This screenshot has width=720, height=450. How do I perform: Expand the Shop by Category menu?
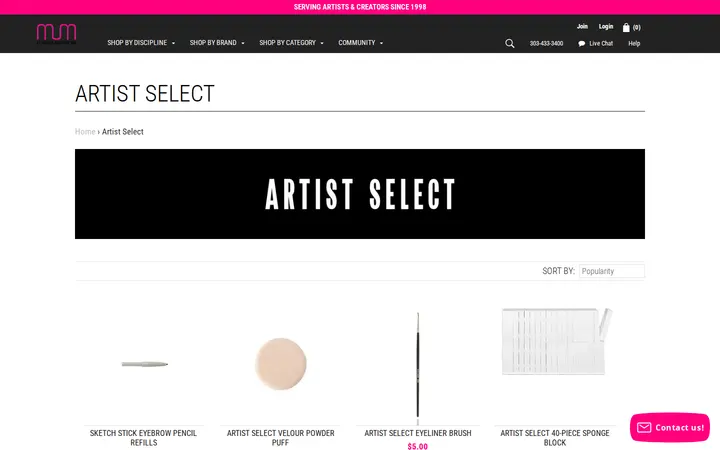tap(292, 43)
